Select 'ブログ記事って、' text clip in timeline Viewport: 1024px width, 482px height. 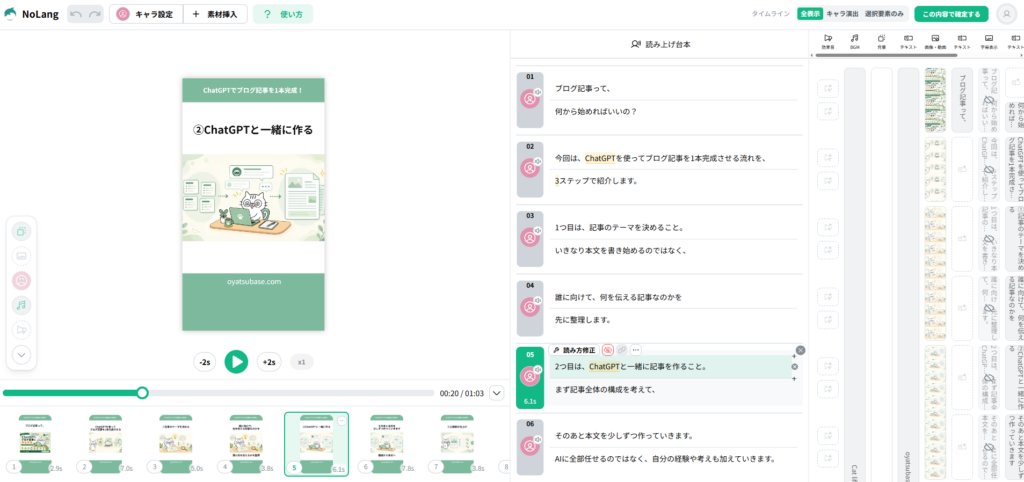(962, 100)
